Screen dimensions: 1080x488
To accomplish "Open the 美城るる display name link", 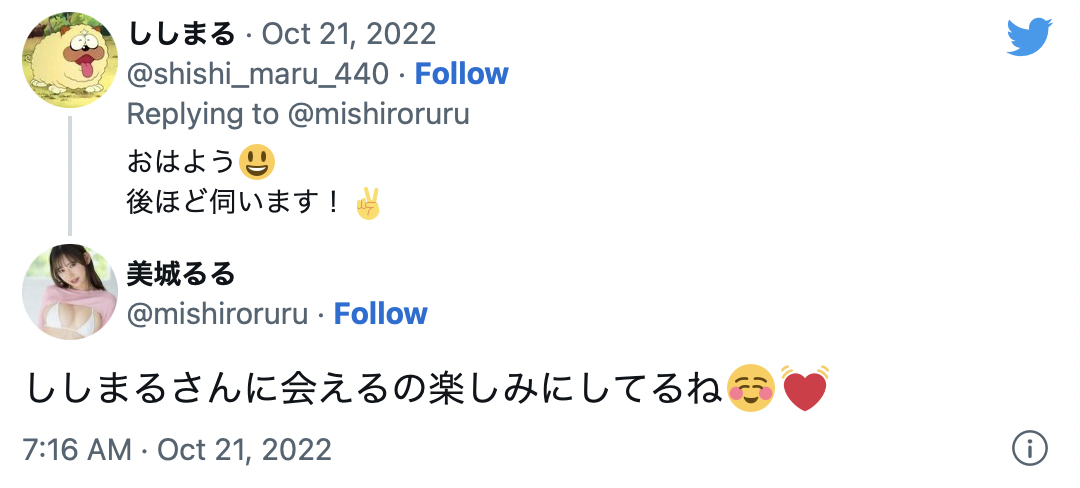I will pos(181,272).
